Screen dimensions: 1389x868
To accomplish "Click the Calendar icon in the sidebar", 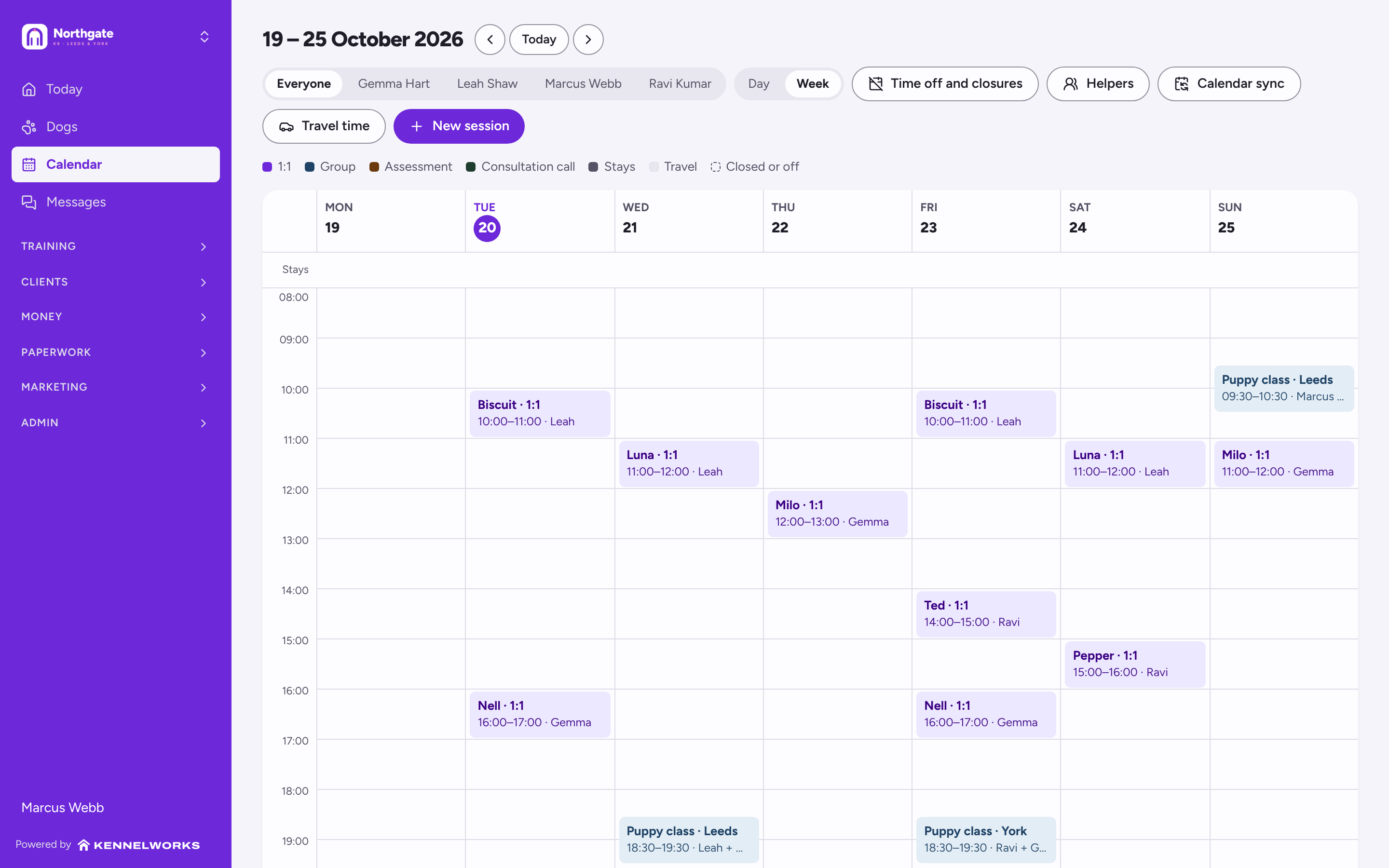I will coord(29,165).
